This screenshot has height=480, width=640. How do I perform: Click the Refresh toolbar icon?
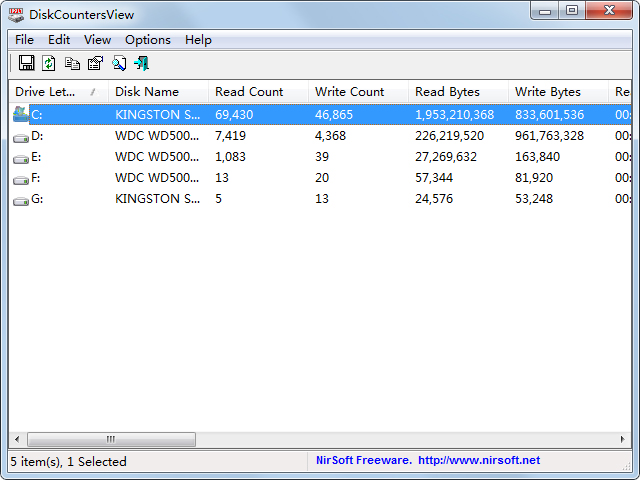49,63
